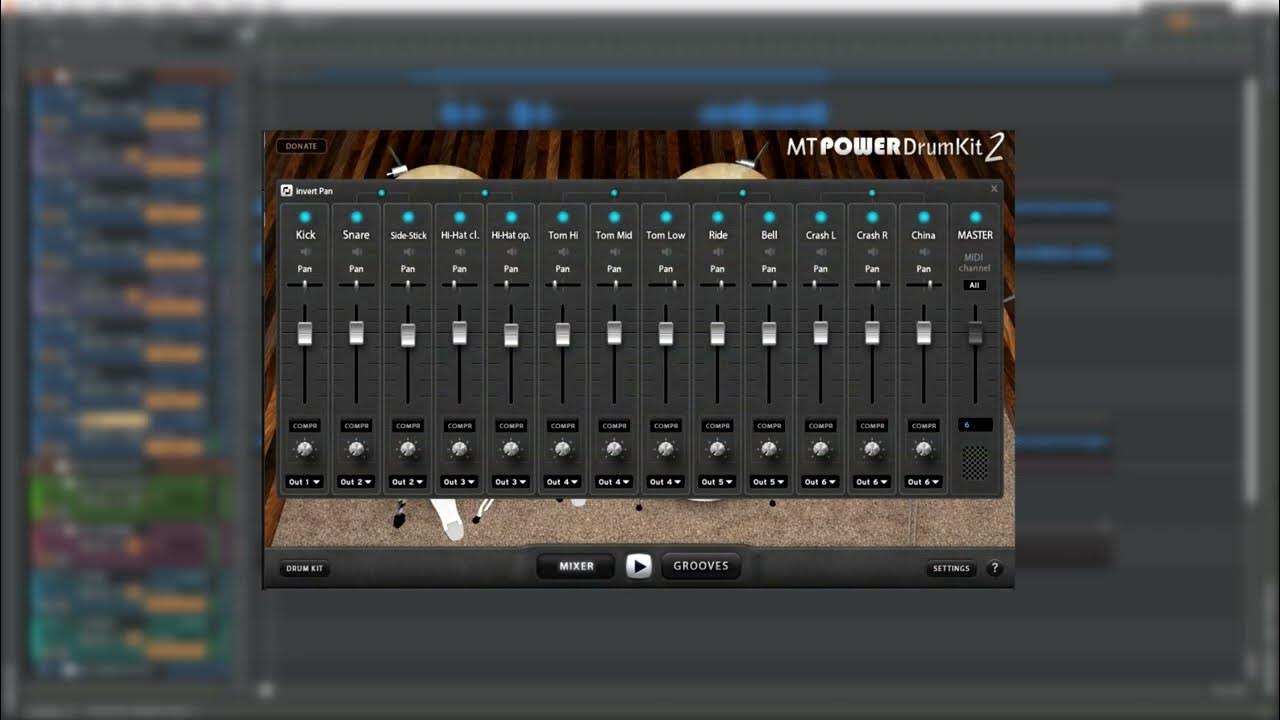Start groove playback with the play button
1280x720 pixels.
click(639, 566)
